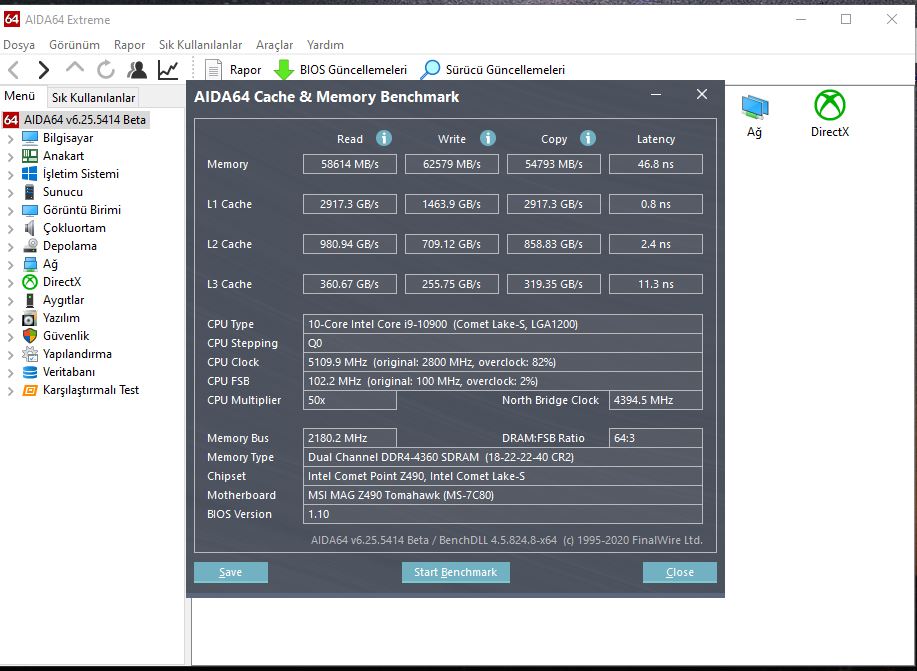The width and height of the screenshot is (917, 671).
Task: Expand the Yapılandırma tree node
Action: (11, 355)
